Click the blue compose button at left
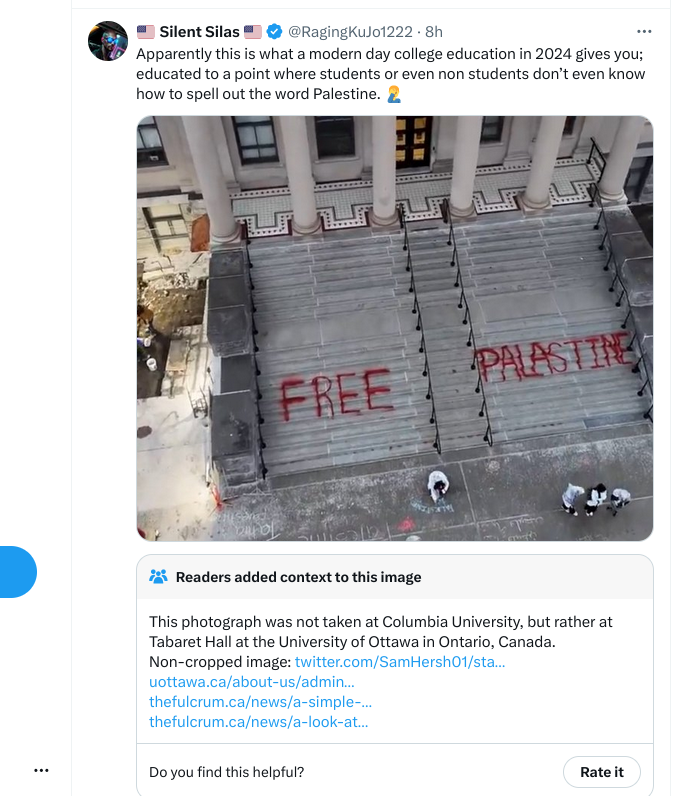 [x=16, y=572]
